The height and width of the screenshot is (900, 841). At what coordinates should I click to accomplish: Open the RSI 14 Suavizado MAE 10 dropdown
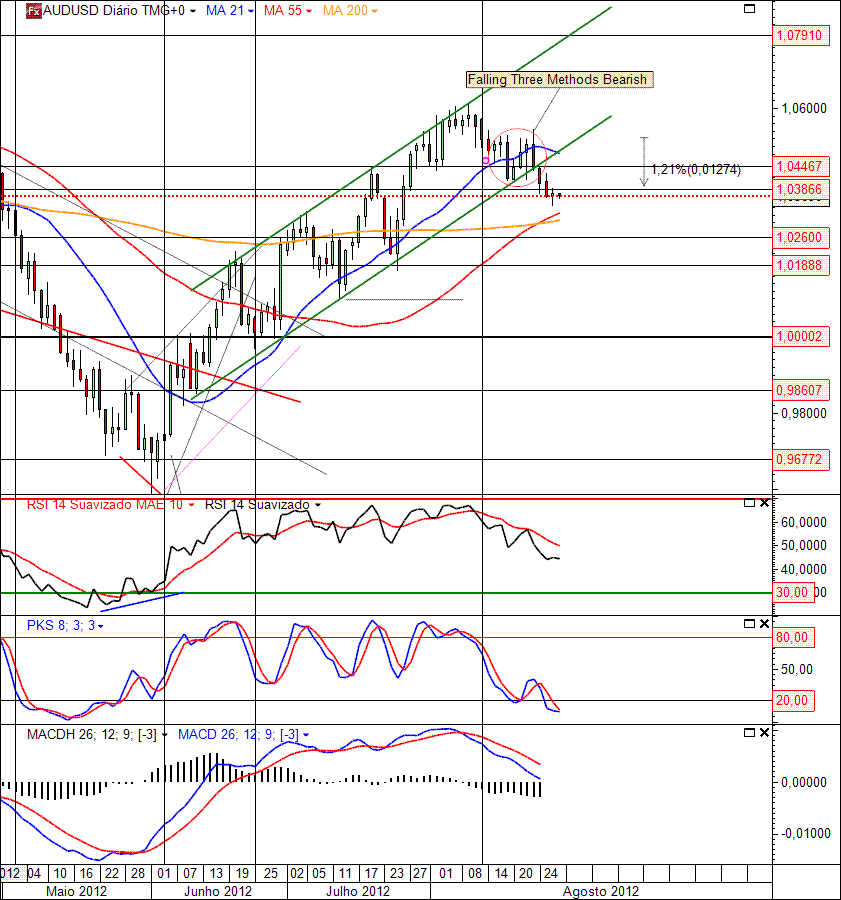pyautogui.click(x=192, y=505)
